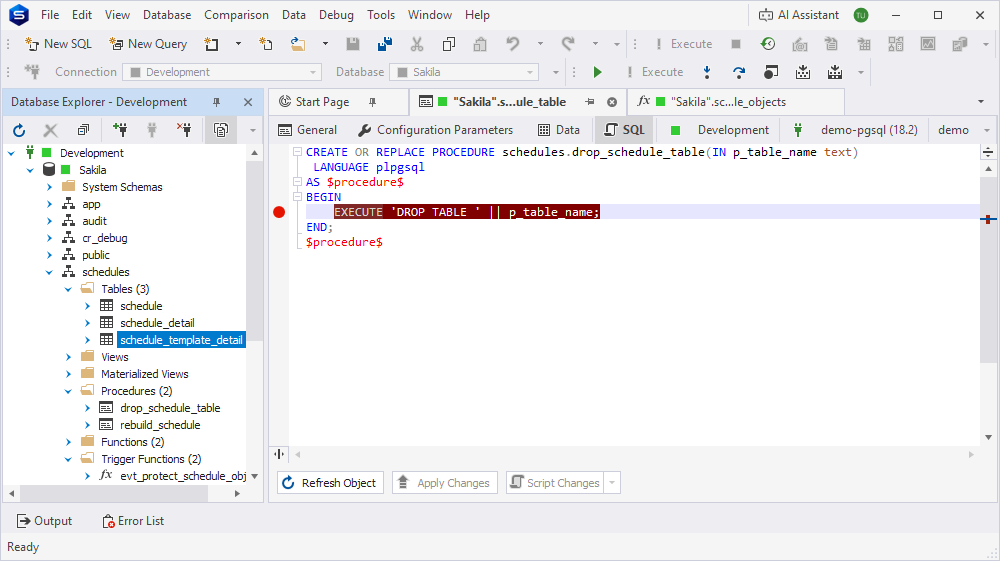Click the New Query toolbar button
The height and width of the screenshot is (561, 1000).
pos(148,44)
